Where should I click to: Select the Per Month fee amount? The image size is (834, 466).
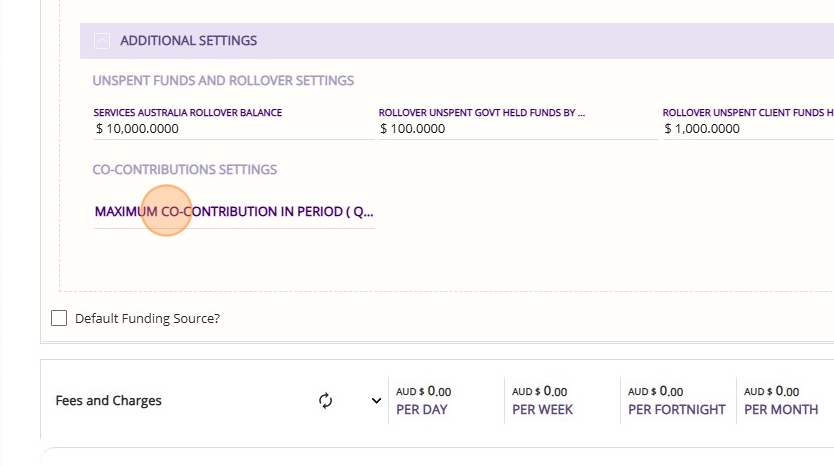(x=772, y=392)
